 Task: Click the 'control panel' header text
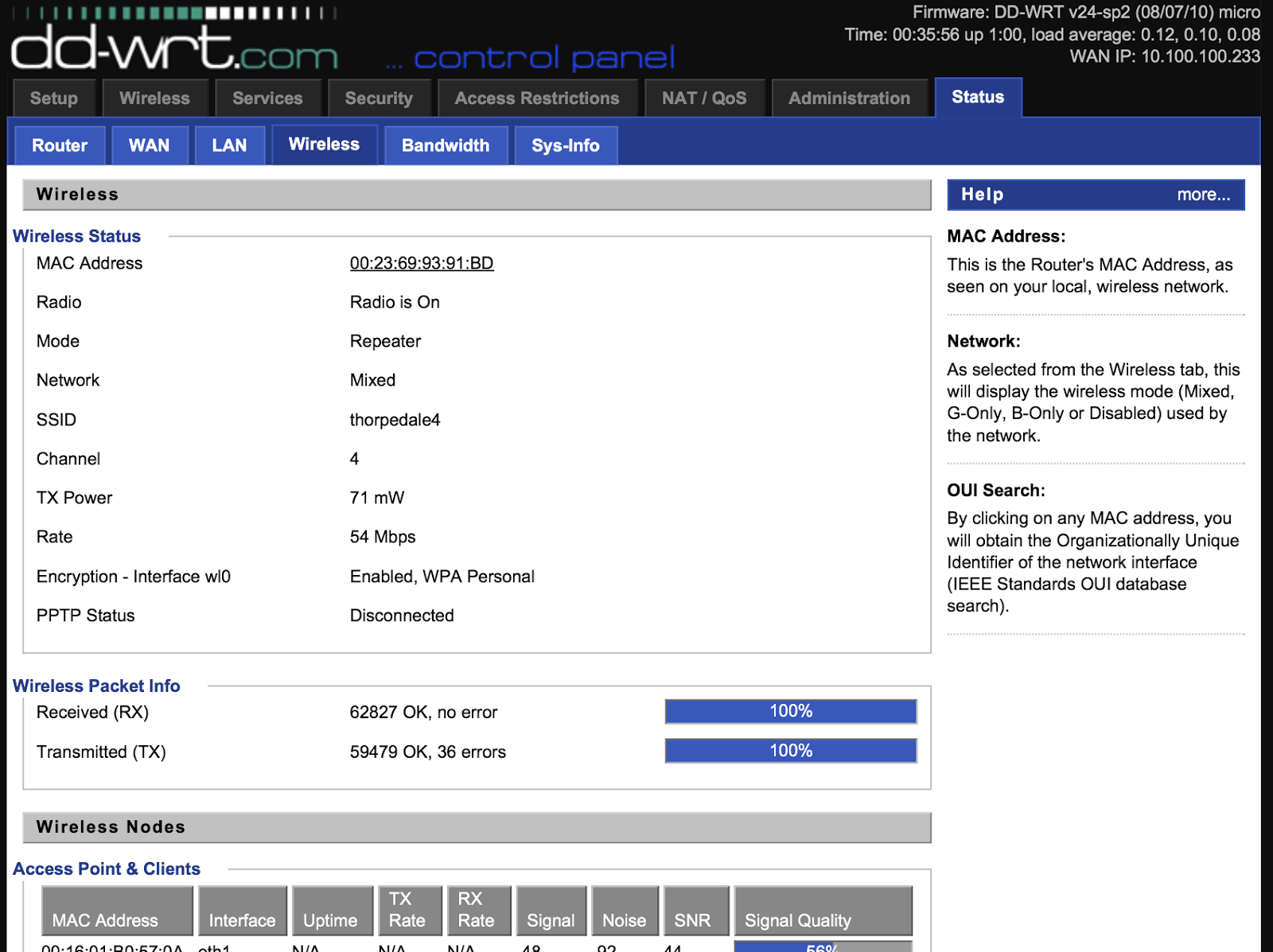click(x=544, y=57)
